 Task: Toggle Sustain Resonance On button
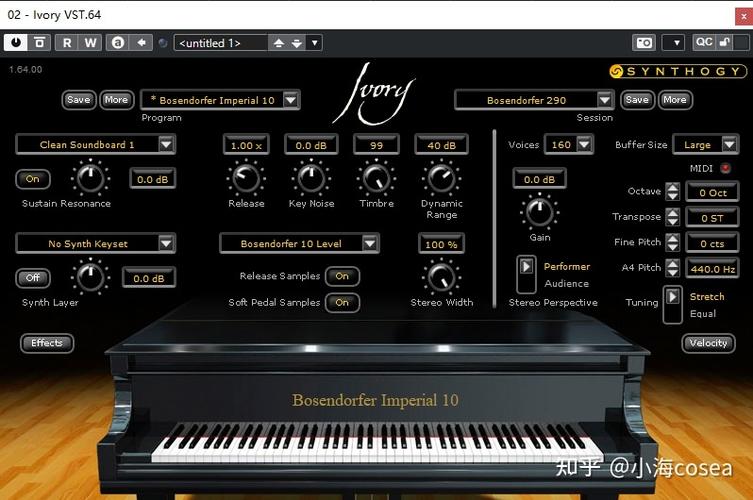click(x=33, y=179)
